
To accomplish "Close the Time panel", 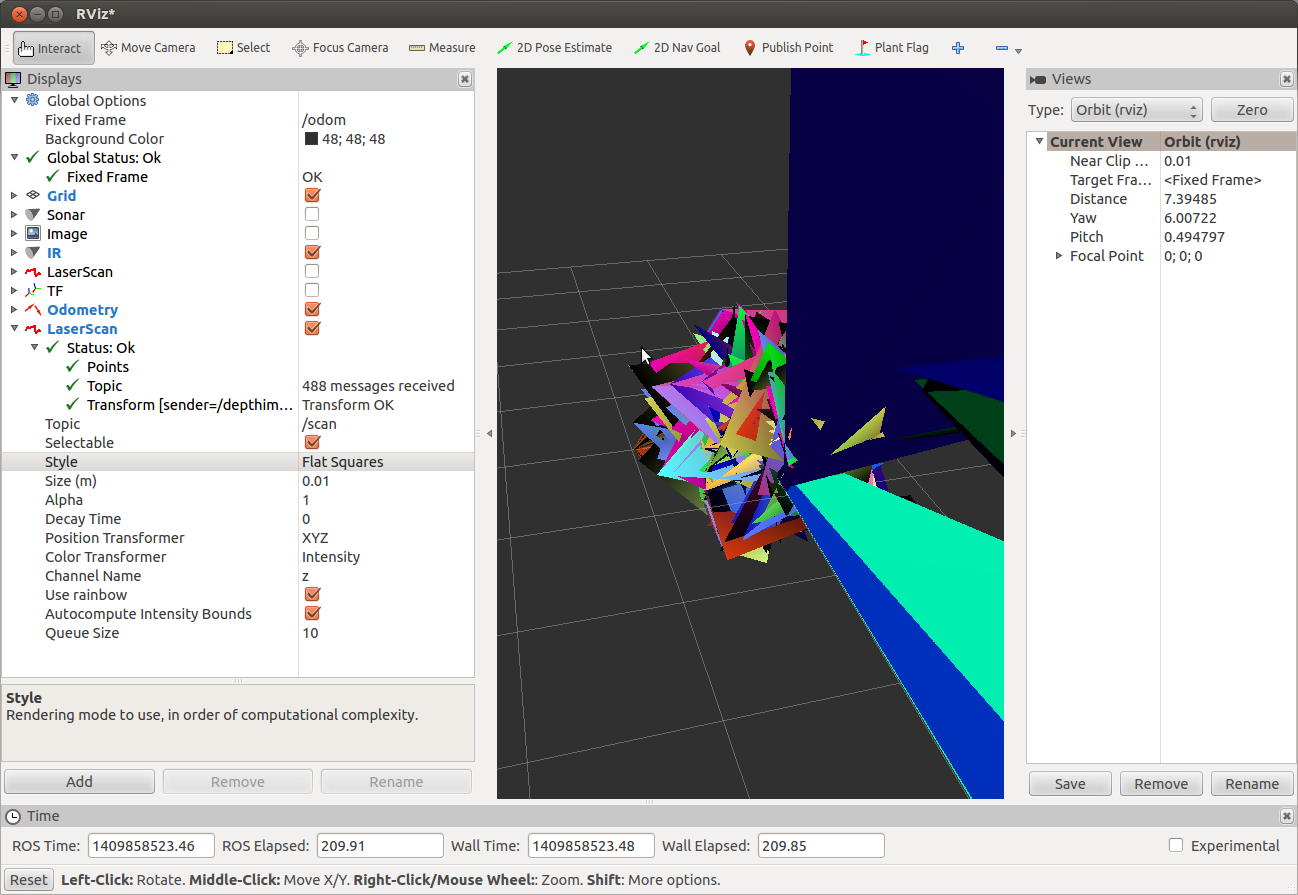I will click(1286, 816).
